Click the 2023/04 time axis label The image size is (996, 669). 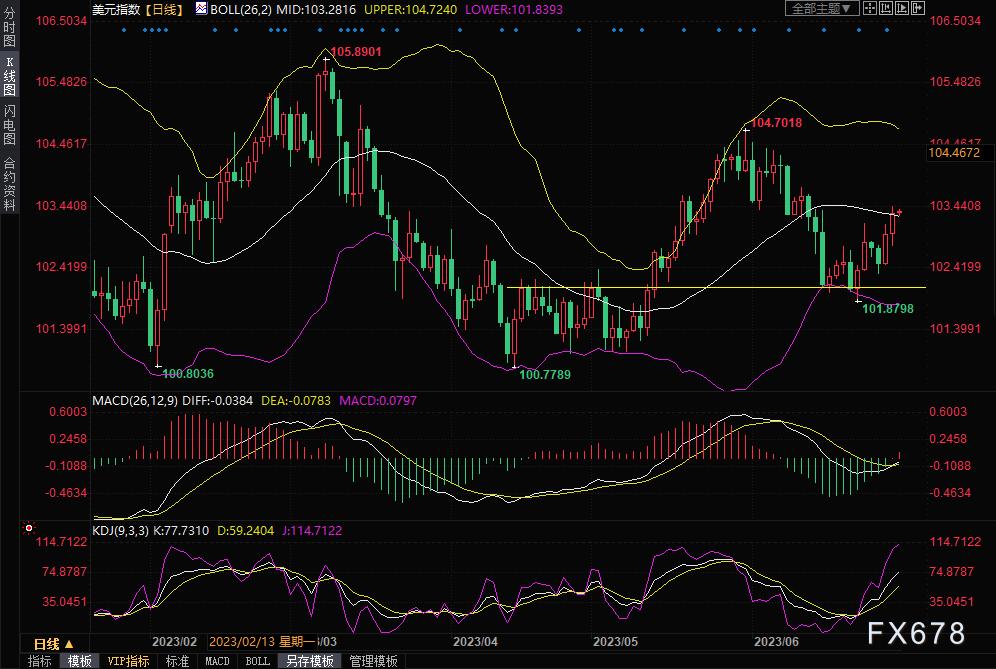(475, 642)
